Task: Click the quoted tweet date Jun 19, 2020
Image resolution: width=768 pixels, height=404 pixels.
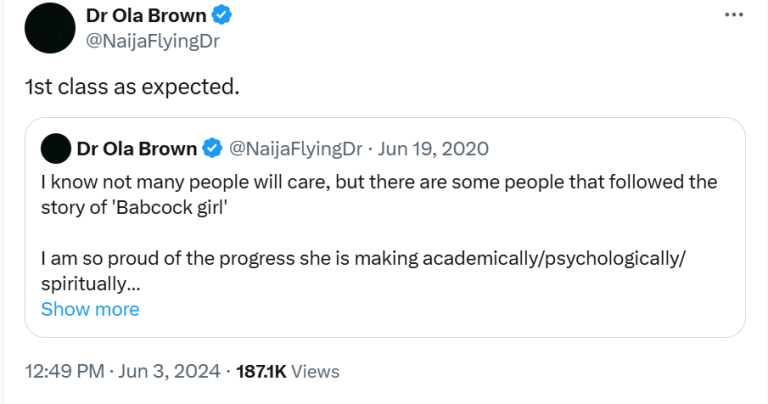Action: point(433,149)
